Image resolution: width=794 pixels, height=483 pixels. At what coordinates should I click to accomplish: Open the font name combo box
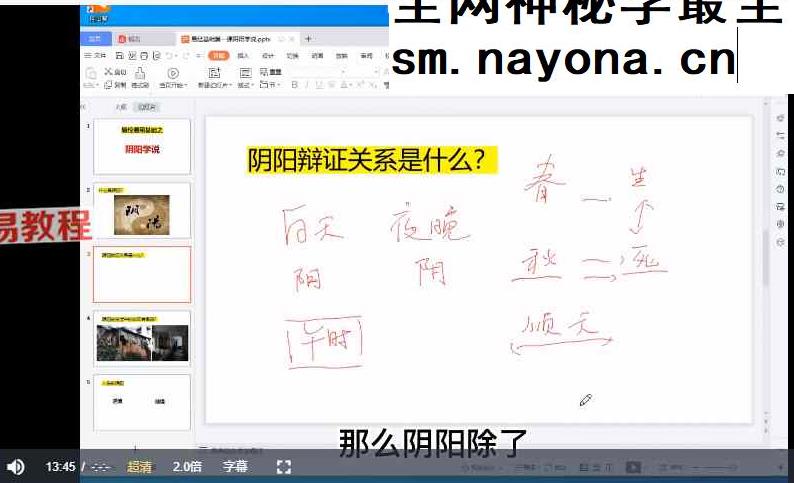(x=317, y=72)
